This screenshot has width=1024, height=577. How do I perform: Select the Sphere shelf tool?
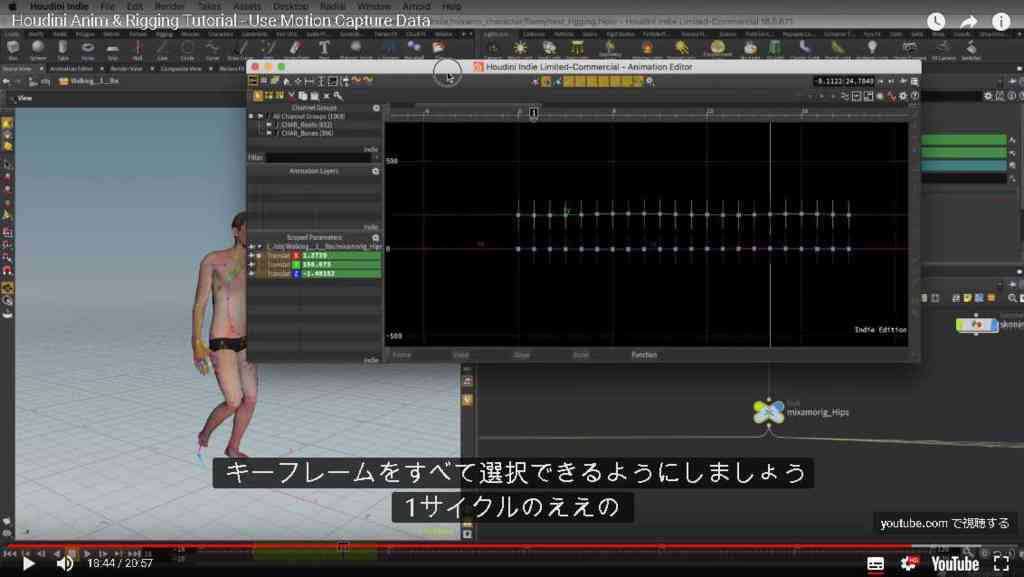[x=38, y=49]
